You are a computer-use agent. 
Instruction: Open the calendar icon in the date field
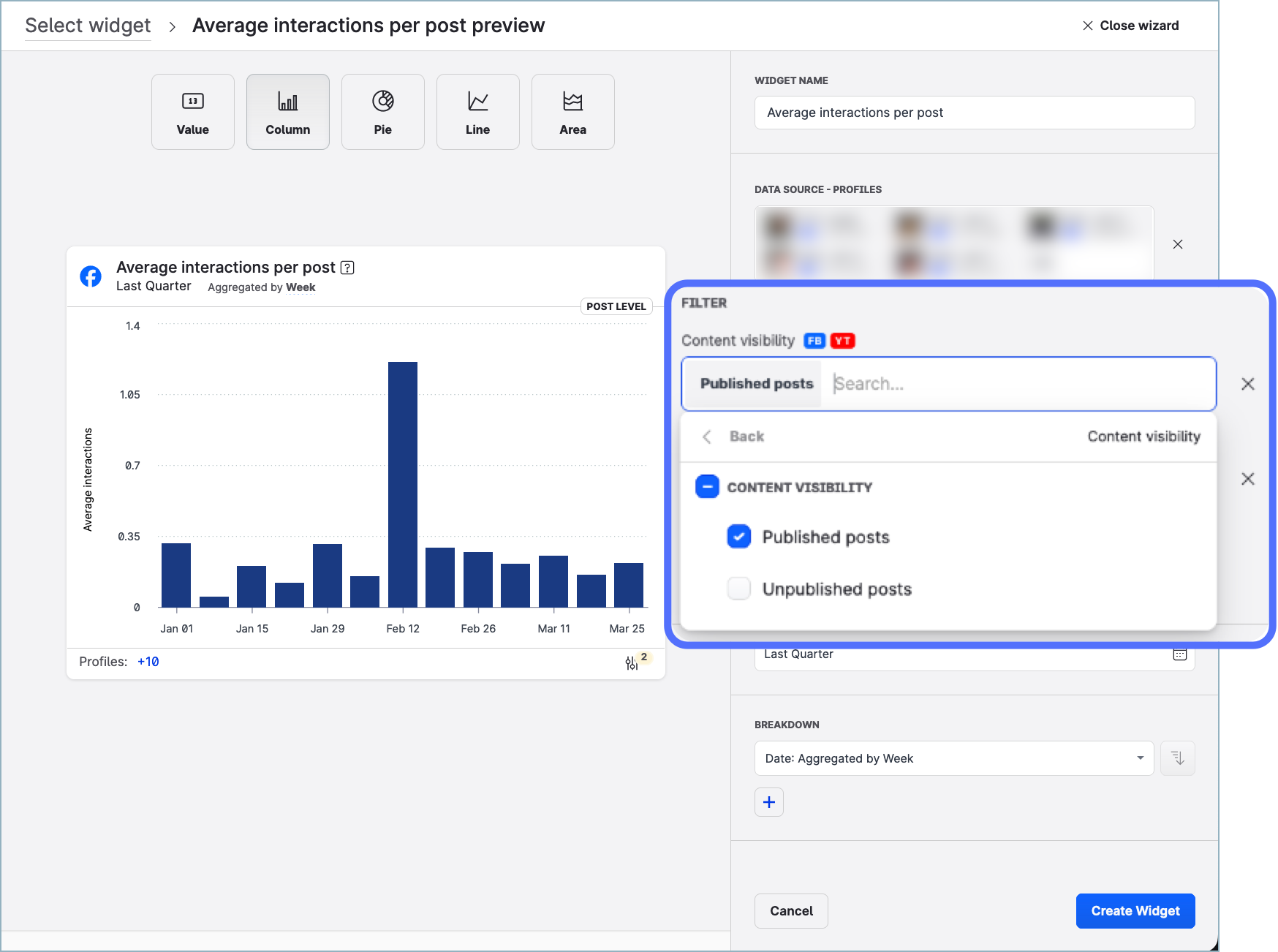point(1179,654)
